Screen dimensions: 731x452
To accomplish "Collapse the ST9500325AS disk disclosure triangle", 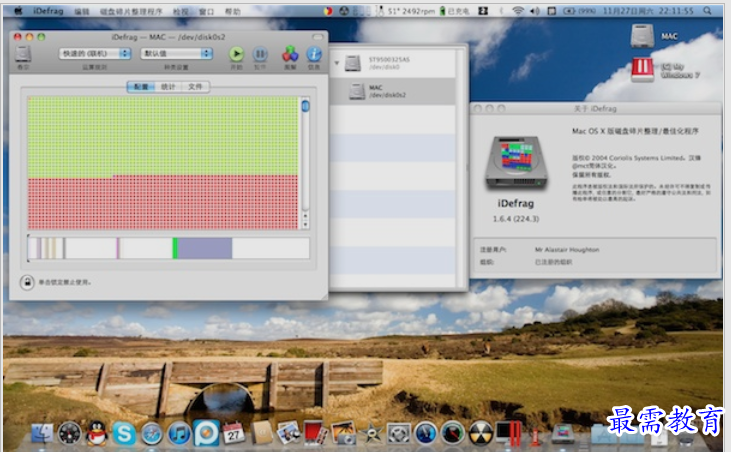I will click(x=337, y=62).
